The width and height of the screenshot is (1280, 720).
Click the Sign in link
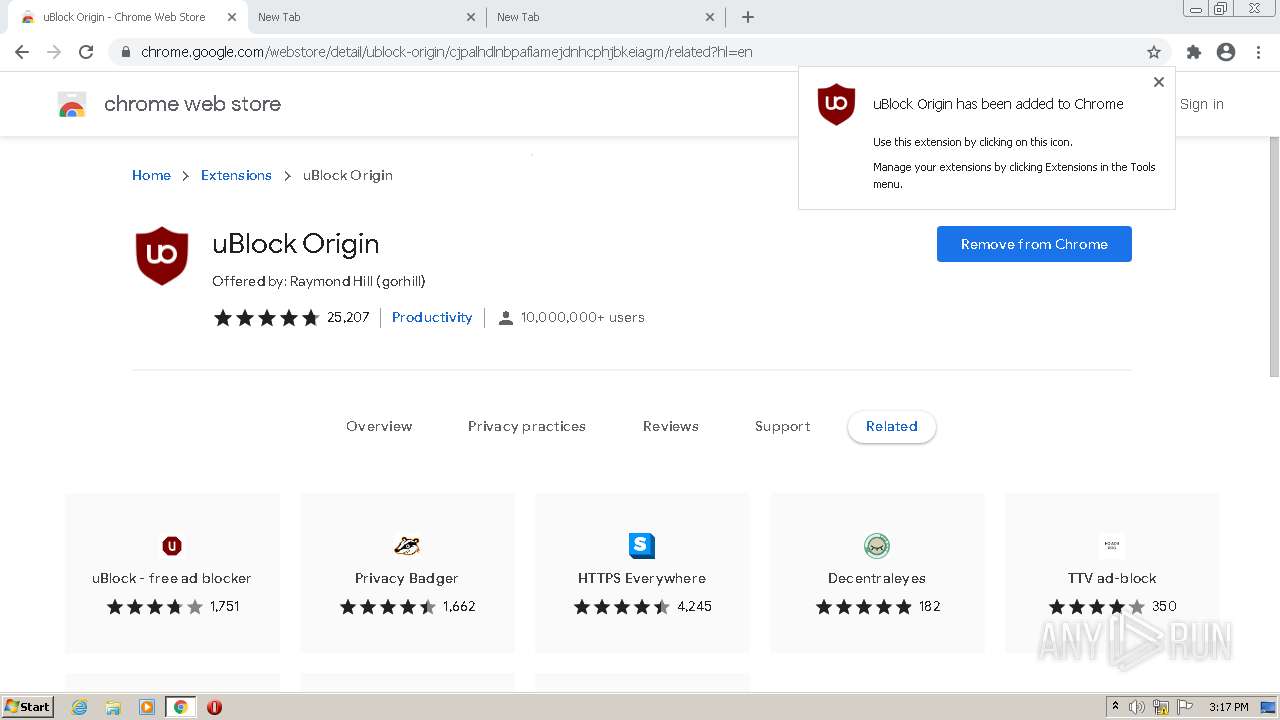(x=1202, y=104)
